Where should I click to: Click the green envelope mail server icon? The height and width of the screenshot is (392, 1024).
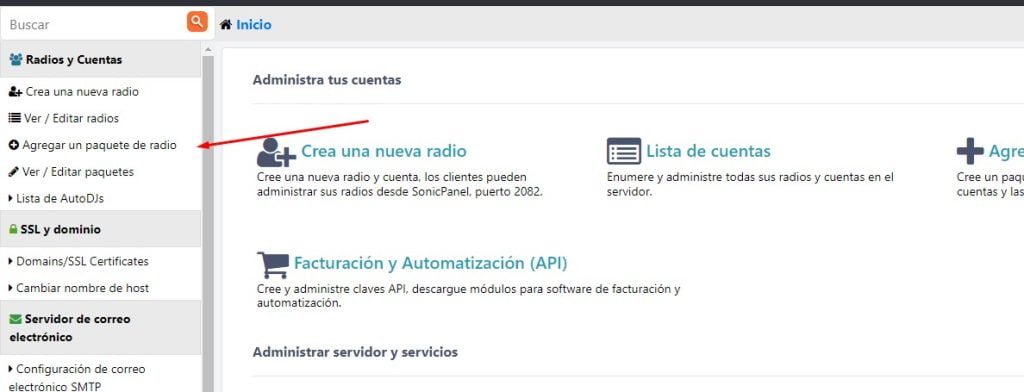click(x=15, y=319)
